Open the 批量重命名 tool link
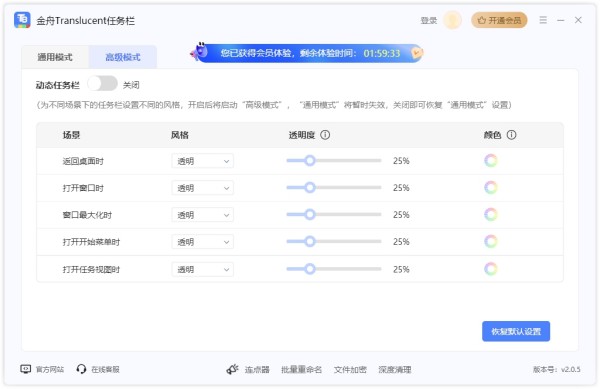600x389 pixels. (x=302, y=369)
